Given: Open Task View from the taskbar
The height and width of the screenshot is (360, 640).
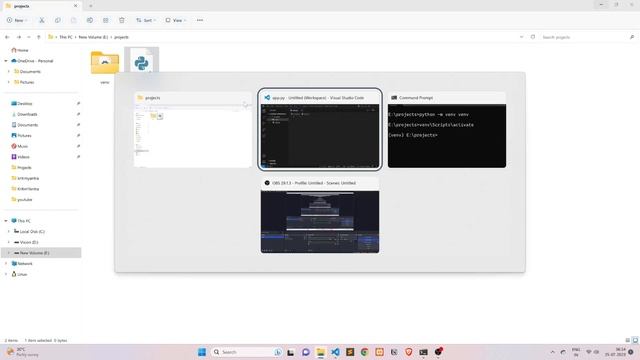Looking at the screenshot, I should click(291, 352).
